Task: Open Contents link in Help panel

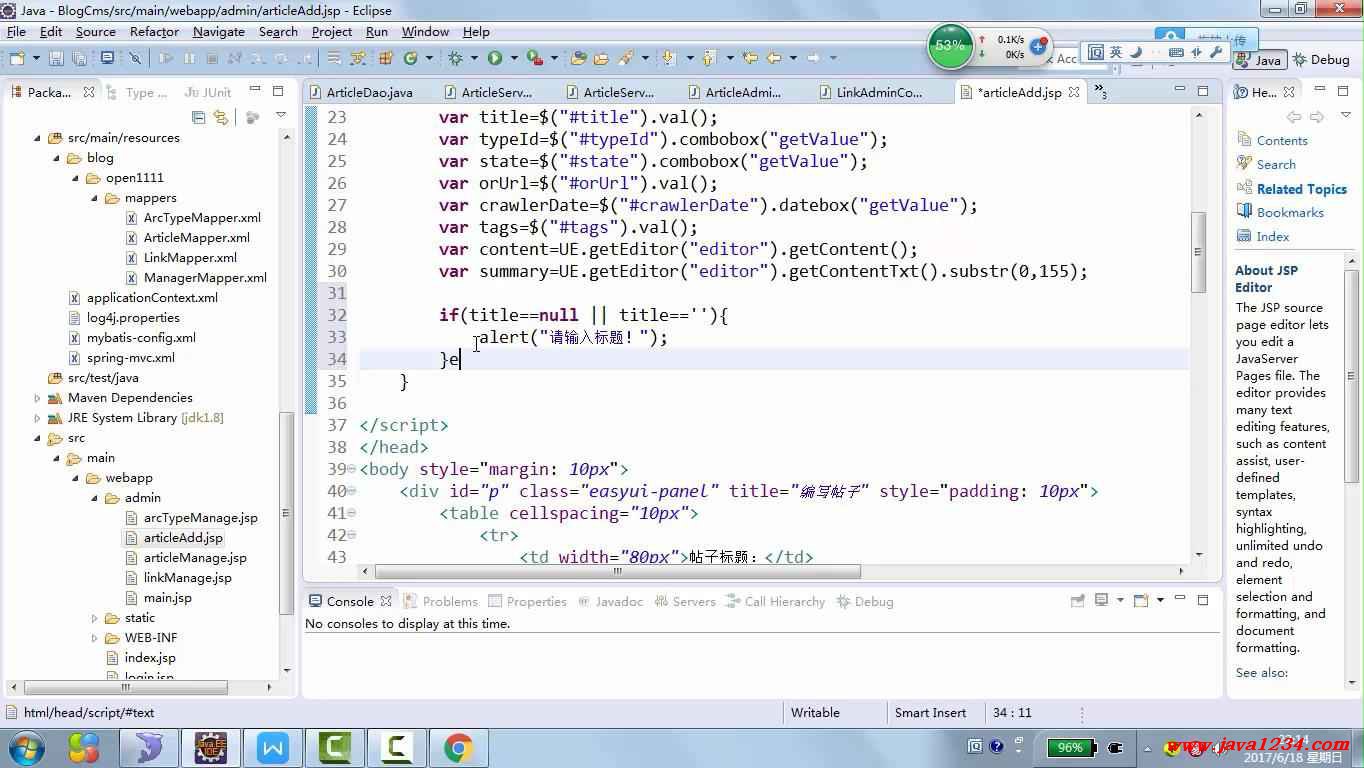Action: [x=1282, y=141]
